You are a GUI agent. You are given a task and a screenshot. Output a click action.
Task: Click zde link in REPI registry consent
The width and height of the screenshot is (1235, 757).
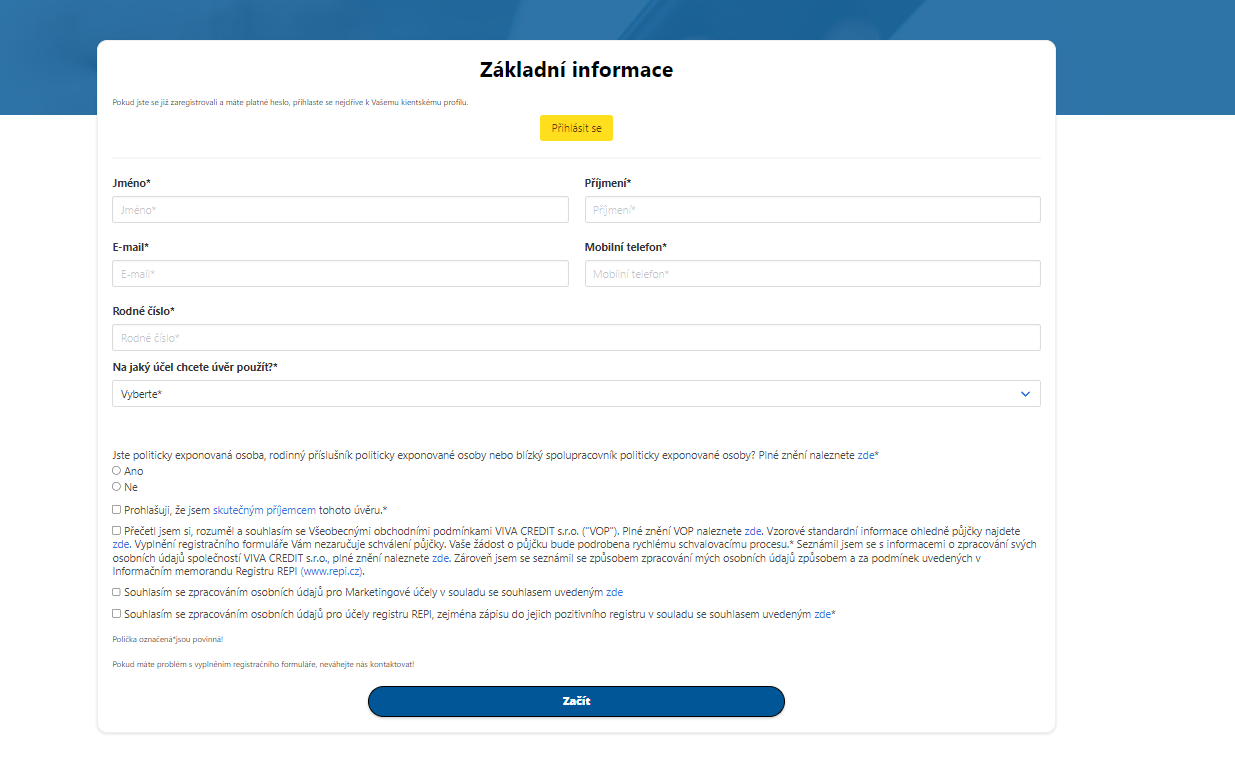[x=822, y=614]
